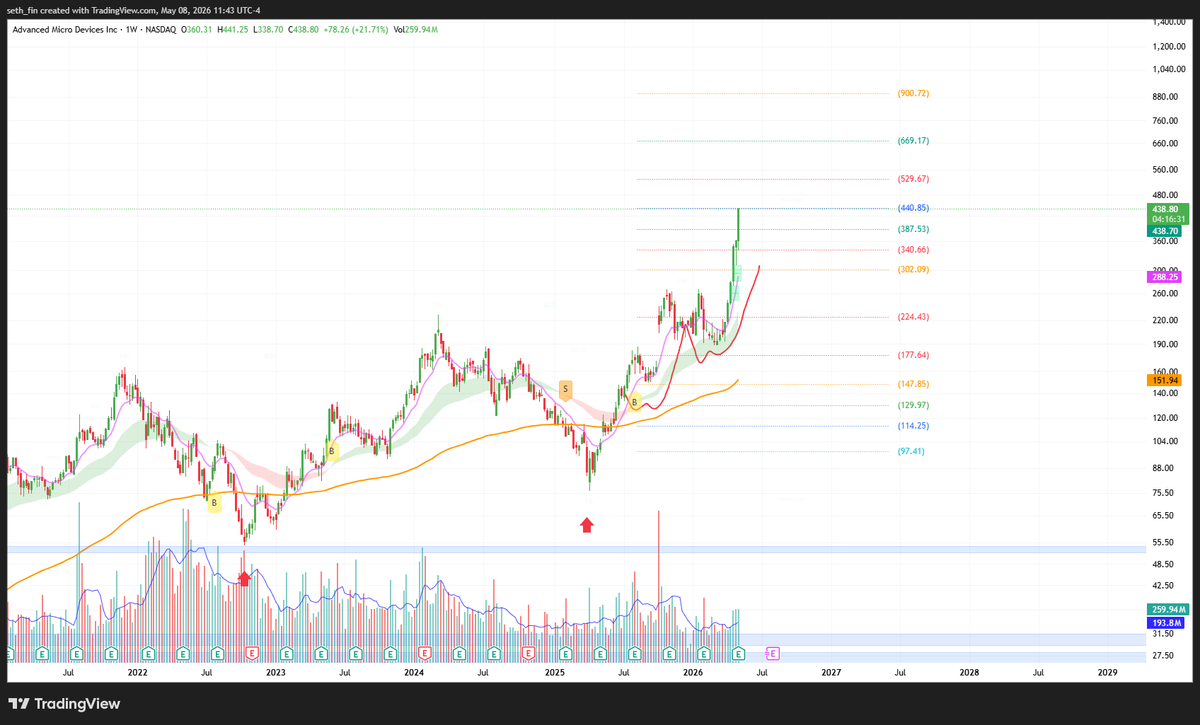Click the (97.41) cyan level label
This screenshot has width=1200, height=725.
point(911,451)
